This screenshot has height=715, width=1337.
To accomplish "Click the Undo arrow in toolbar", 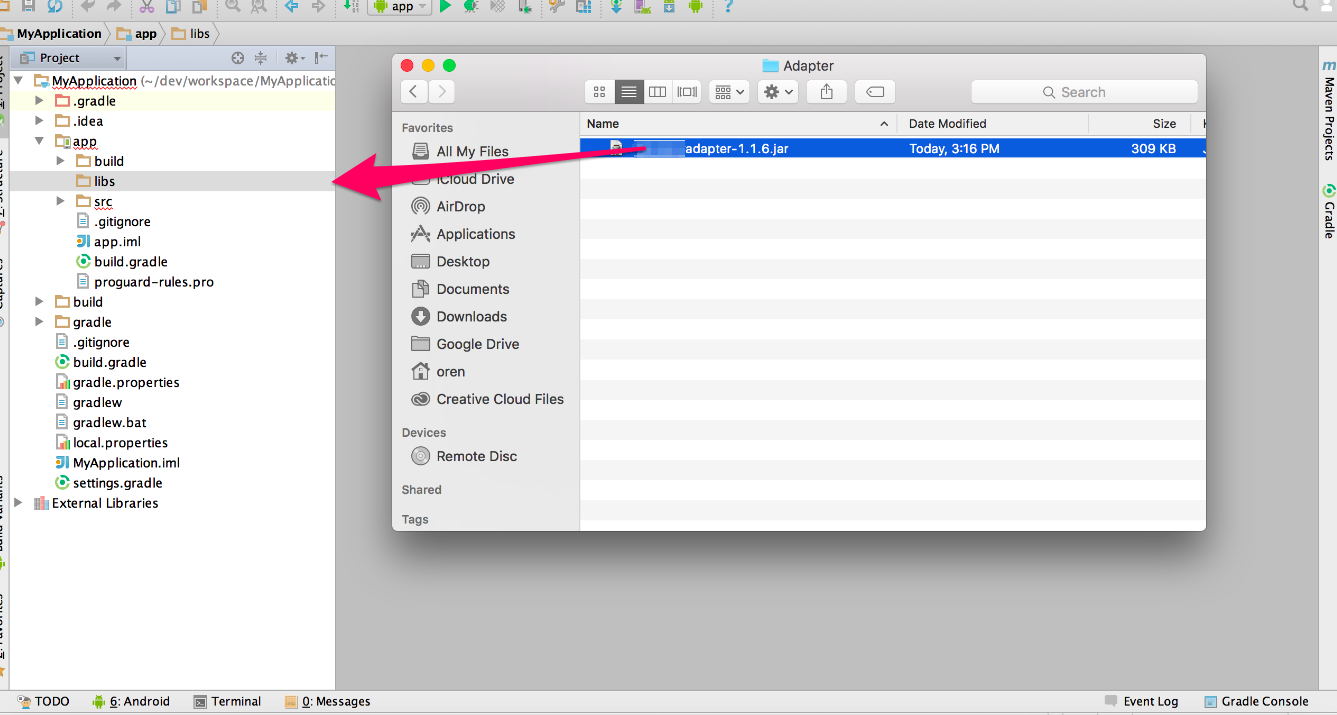I will 88,6.
